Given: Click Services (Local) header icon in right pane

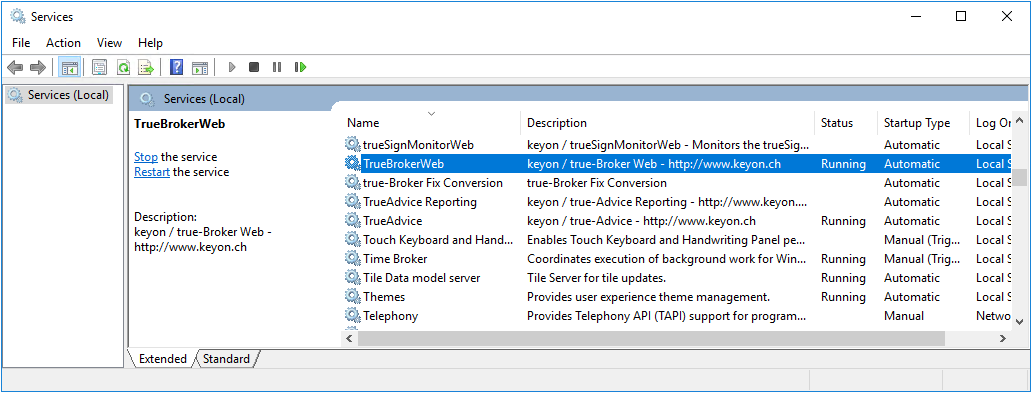Looking at the screenshot, I should coord(147,99).
